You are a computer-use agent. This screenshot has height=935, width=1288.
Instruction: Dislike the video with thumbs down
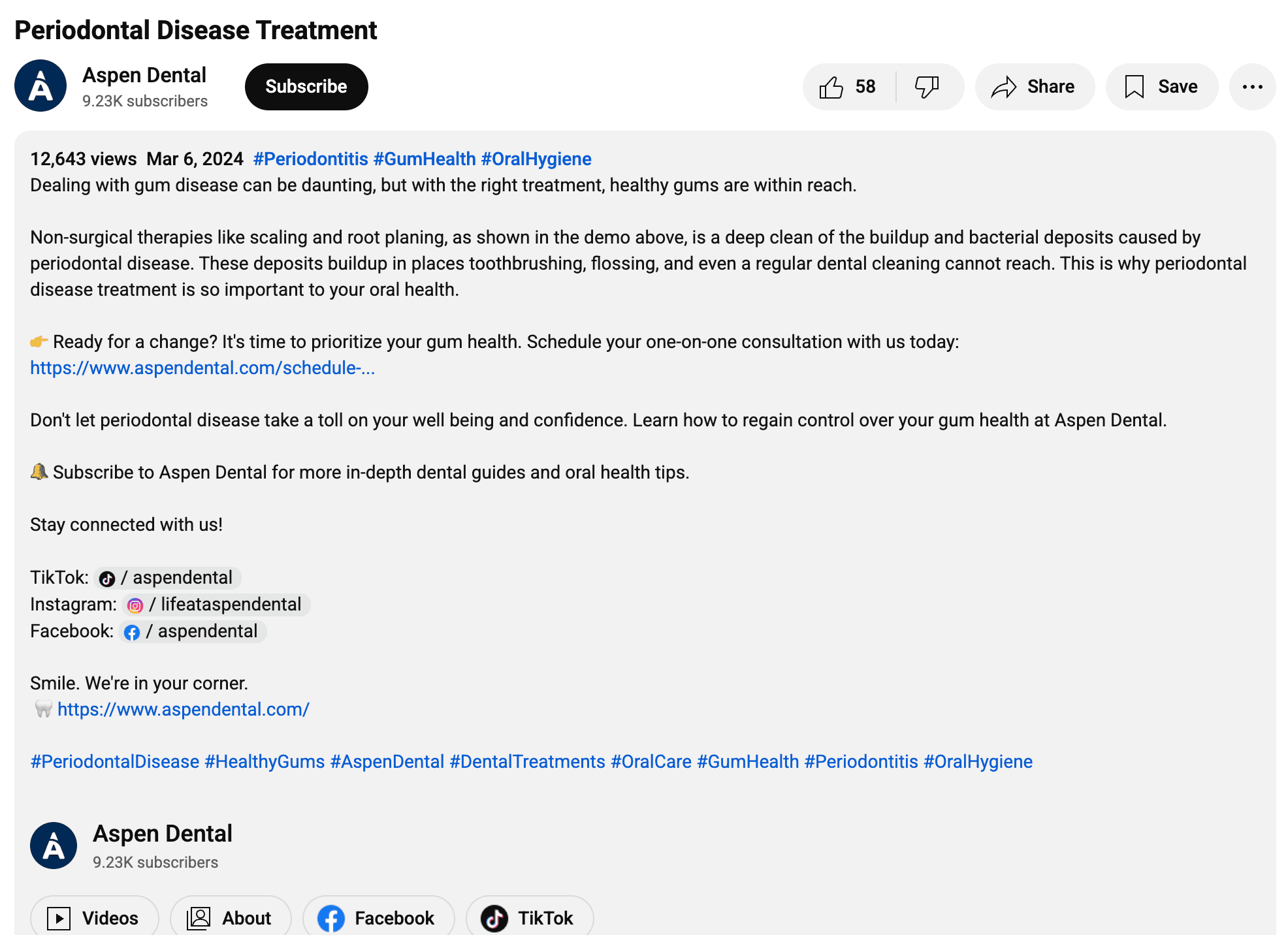point(927,87)
